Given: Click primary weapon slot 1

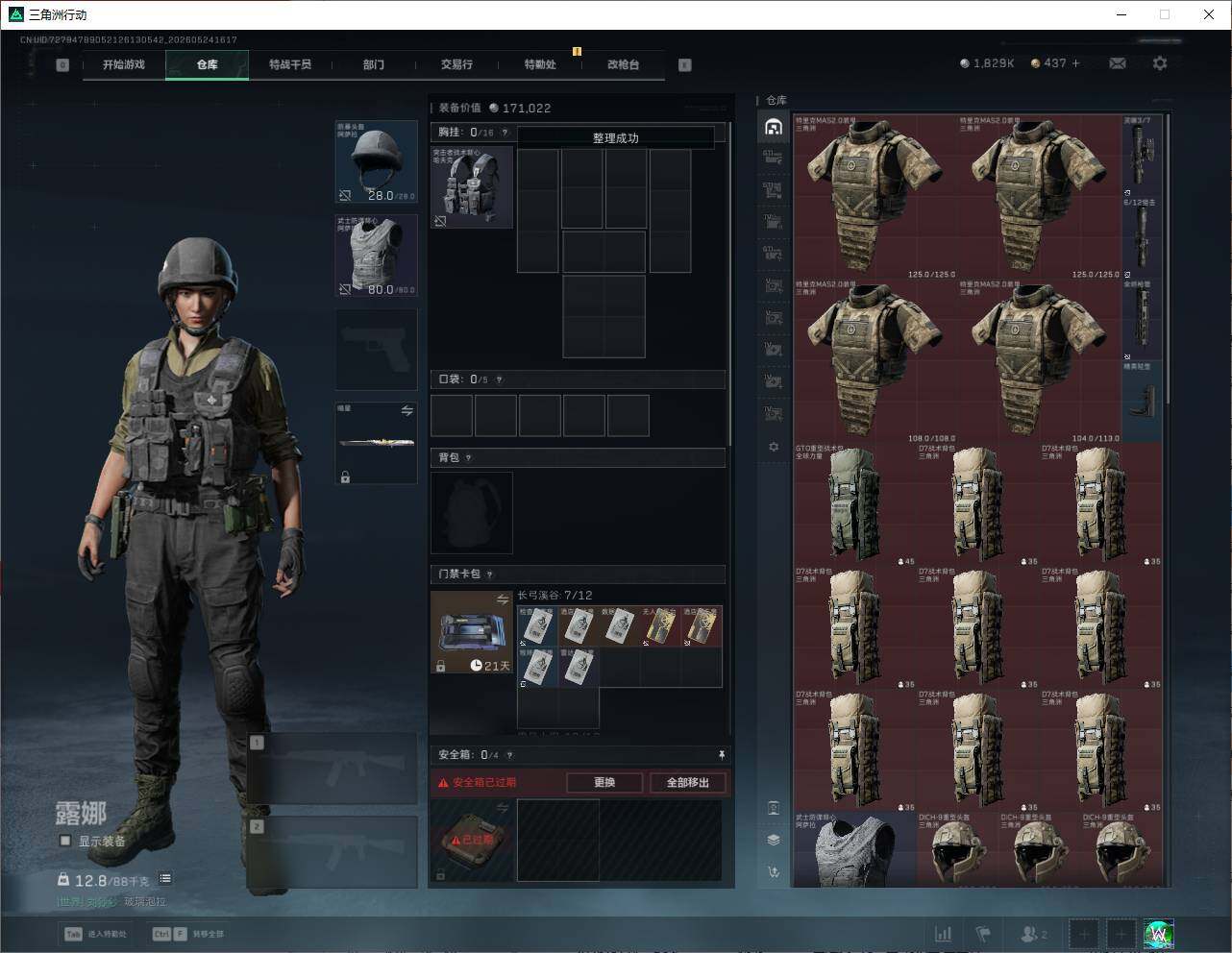Looking at the screenshot, I should coord(333,770).
